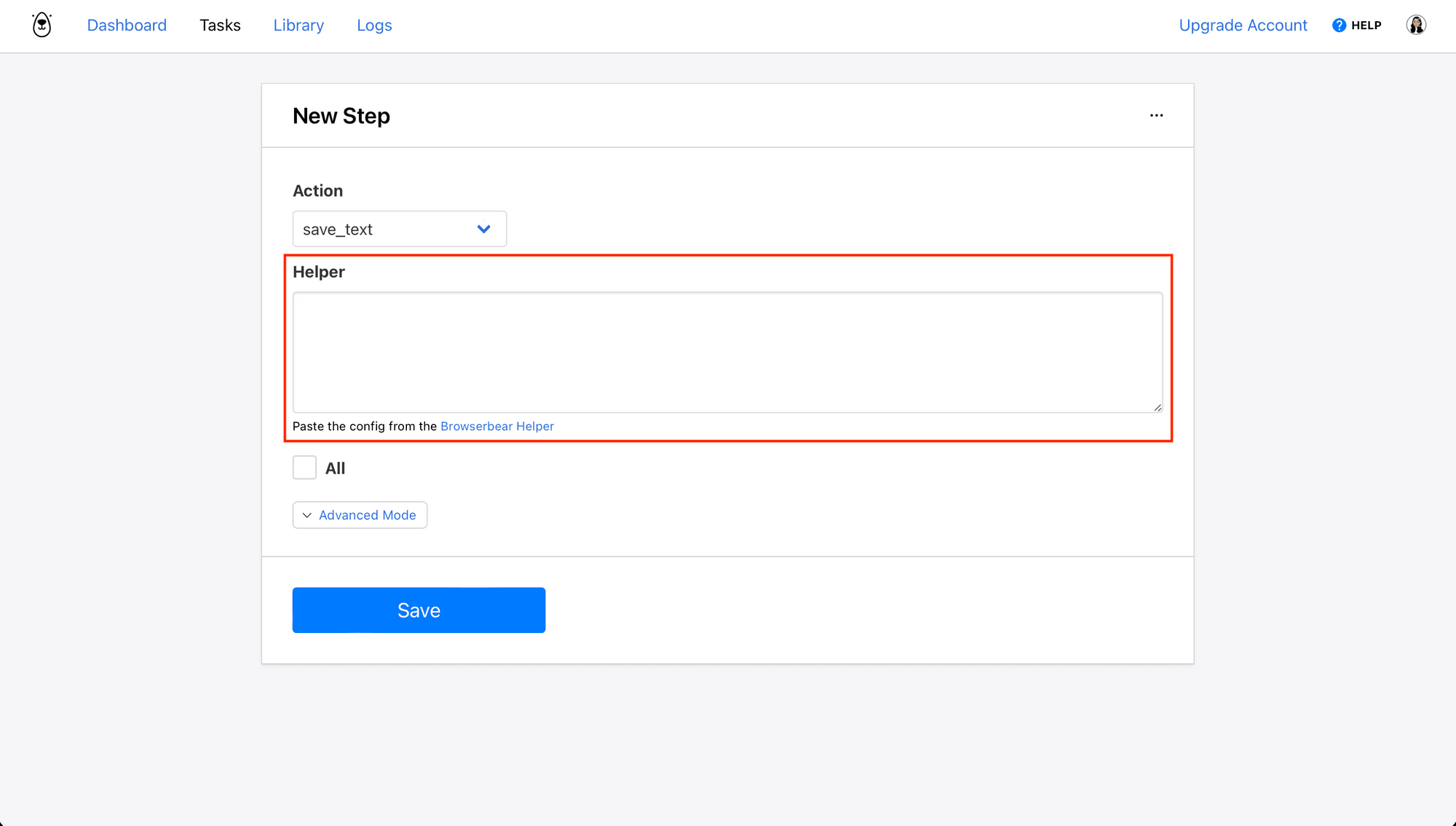
Task: Open the save_text Action dropdown
Action: [399, 229]
